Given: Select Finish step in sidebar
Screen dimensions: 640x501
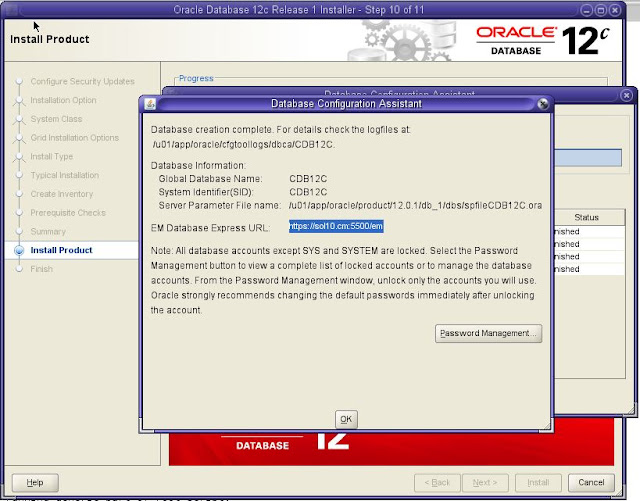Looking at the screenshot, I should (41, 269).
